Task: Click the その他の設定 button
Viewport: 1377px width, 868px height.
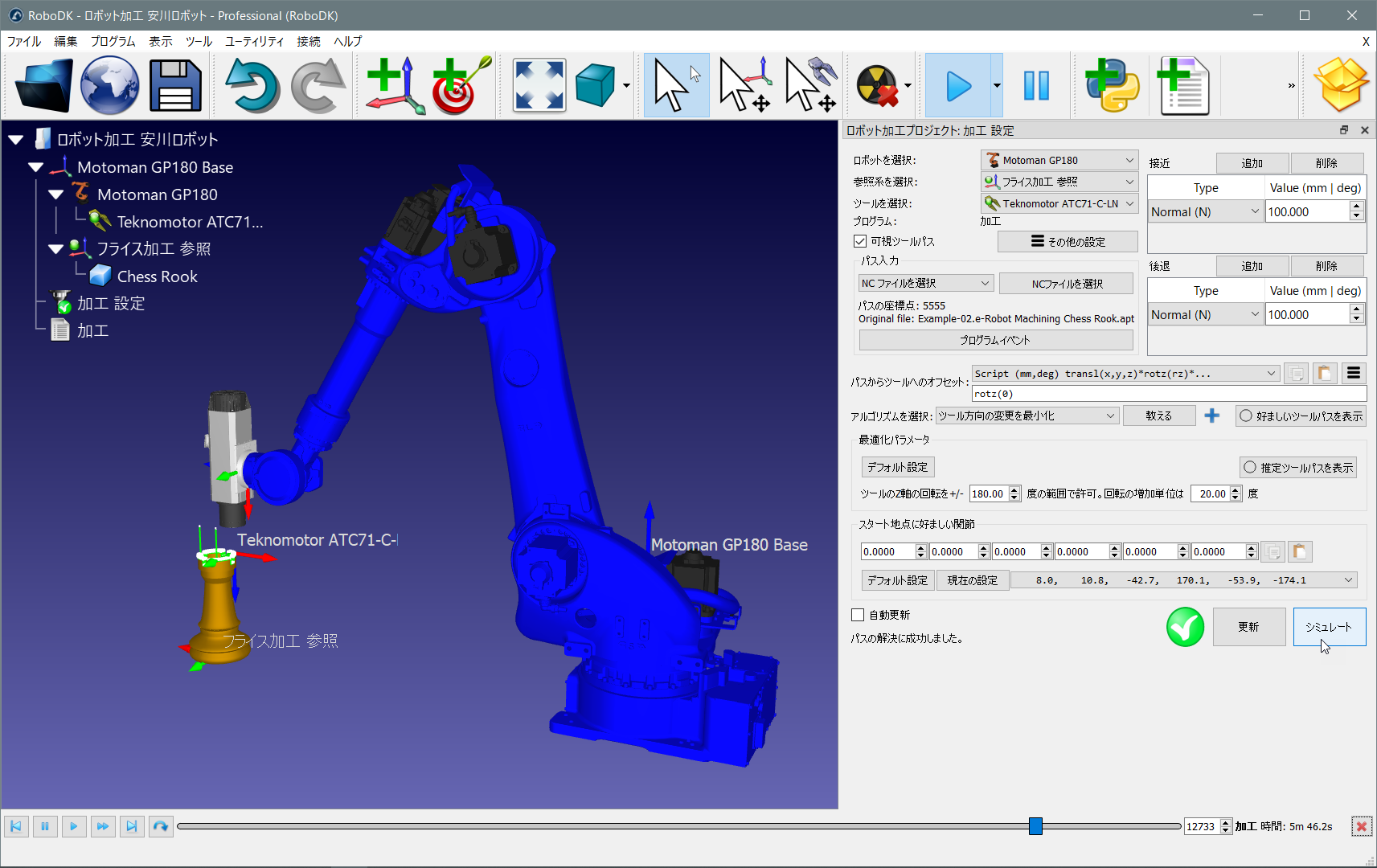Action: tap(1068, 241)
